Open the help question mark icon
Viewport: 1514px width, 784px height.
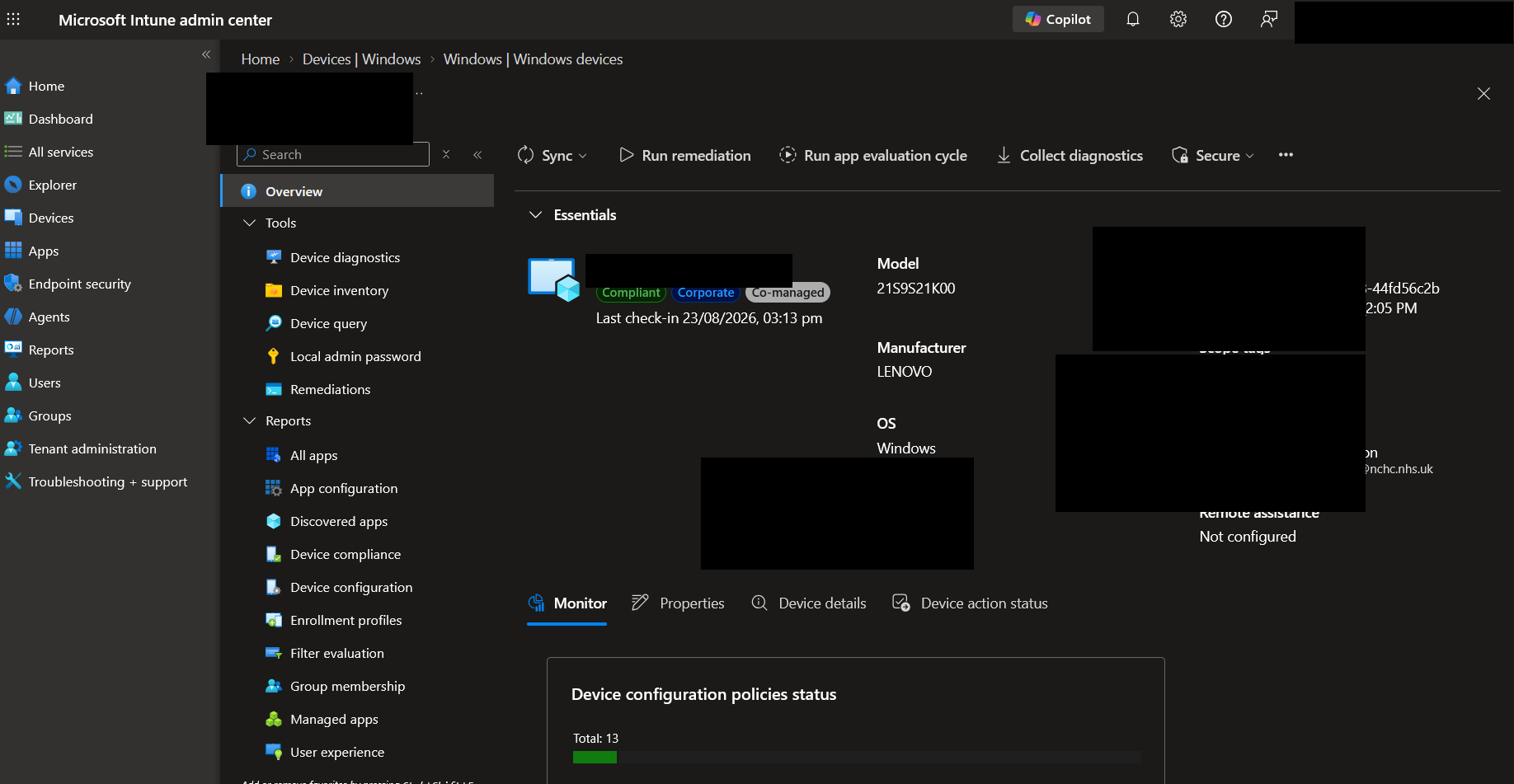tap(1224, 19)
